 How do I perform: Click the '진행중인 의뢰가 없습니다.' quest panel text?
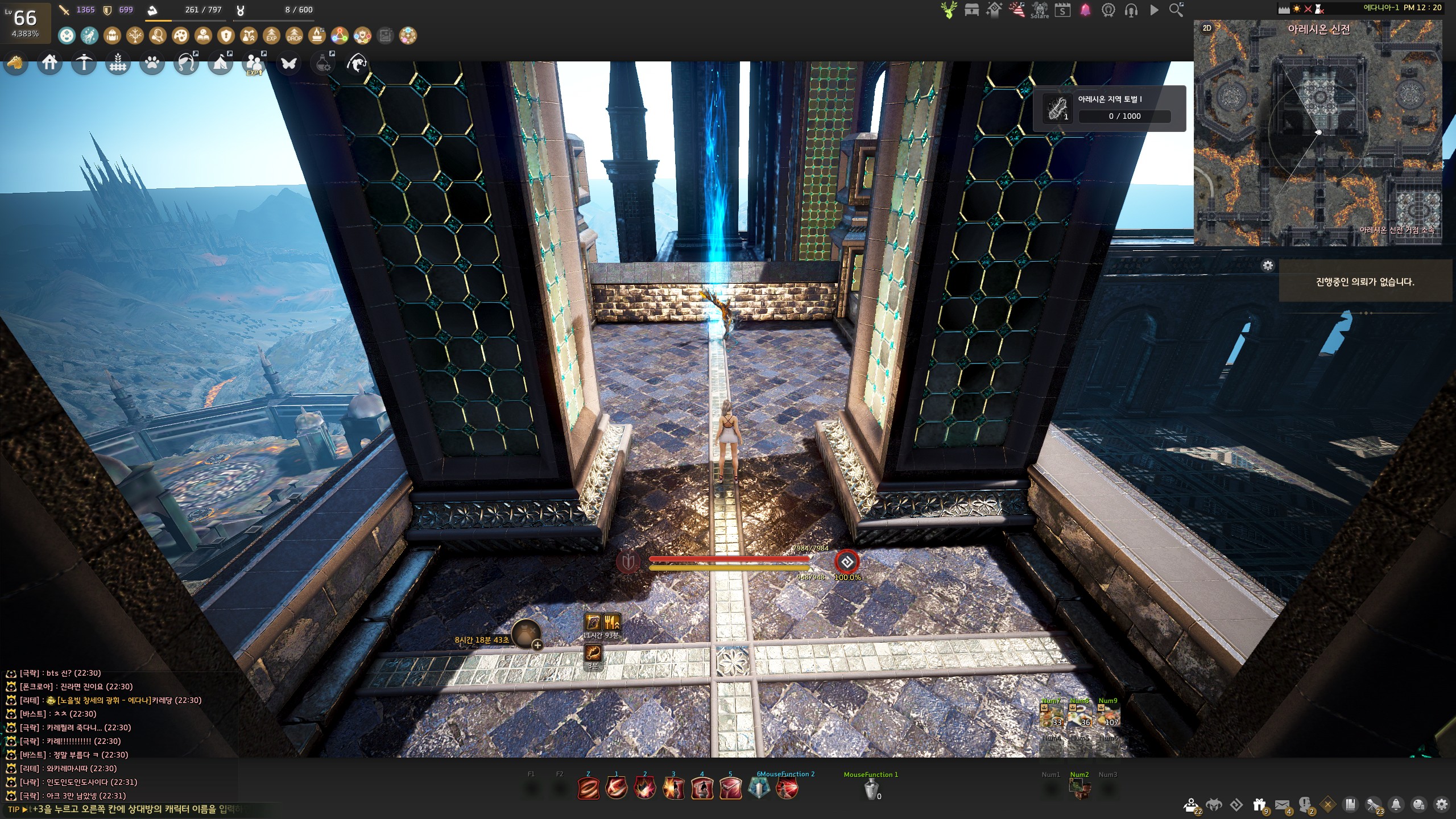pyautogui.click(x=1365, y=282)
